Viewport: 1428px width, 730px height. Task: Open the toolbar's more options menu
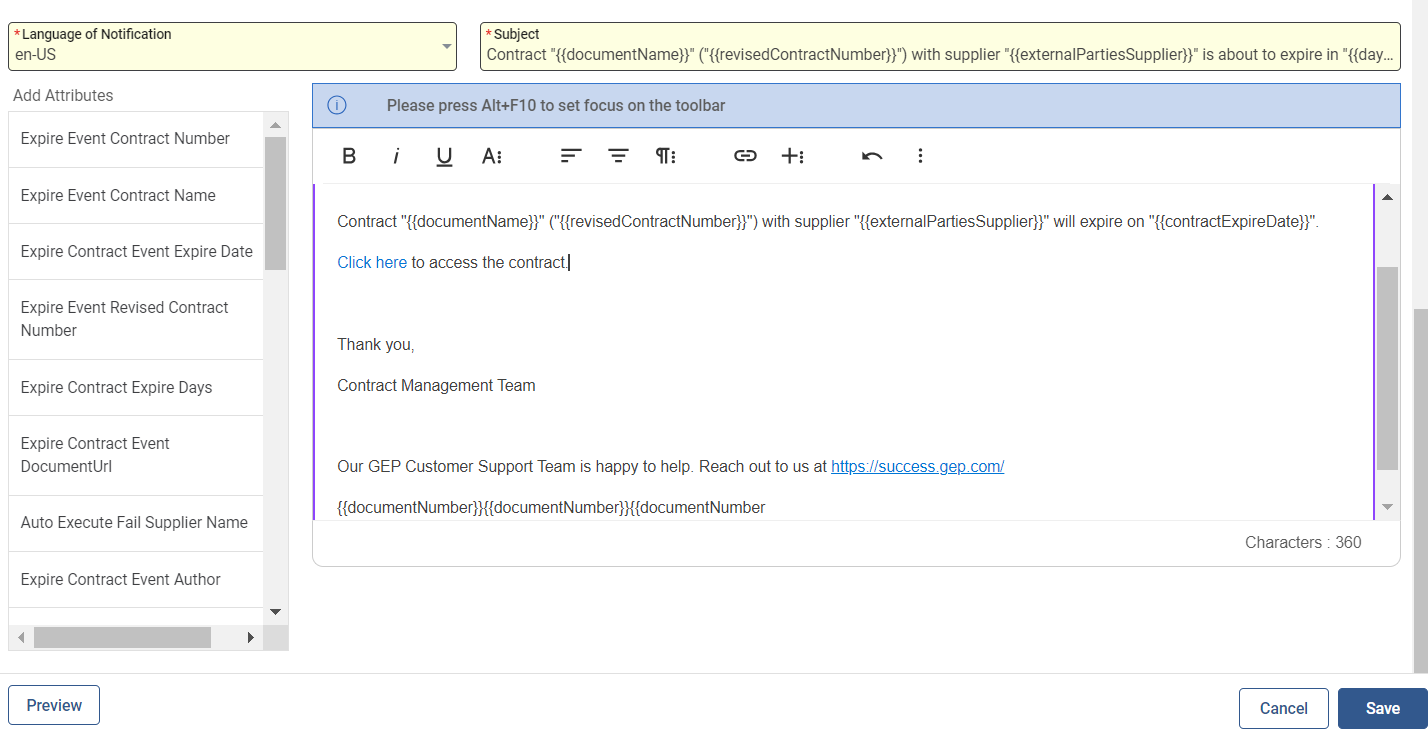(920, 156)
